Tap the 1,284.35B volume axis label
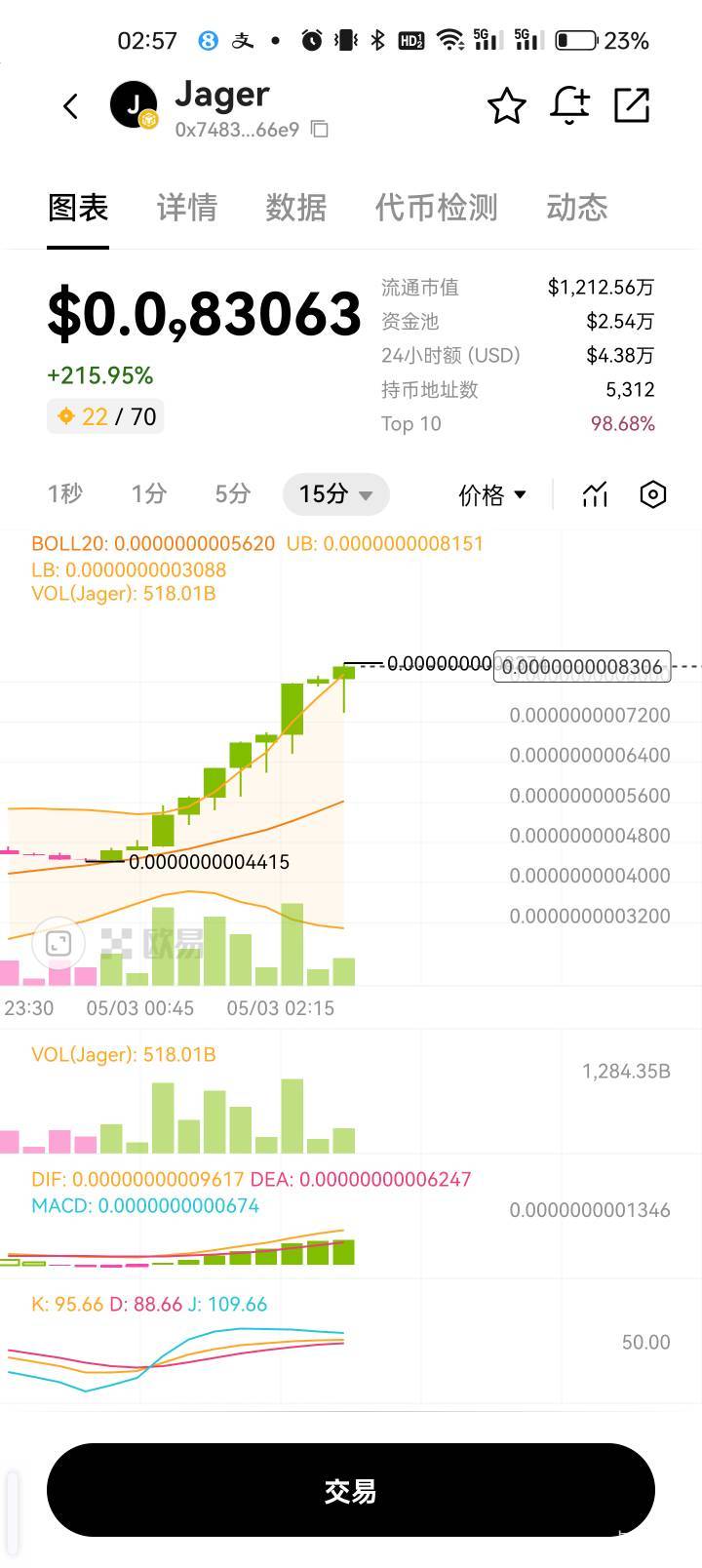This screenshot has height=1568, width=702. (x=626, y=1071)
